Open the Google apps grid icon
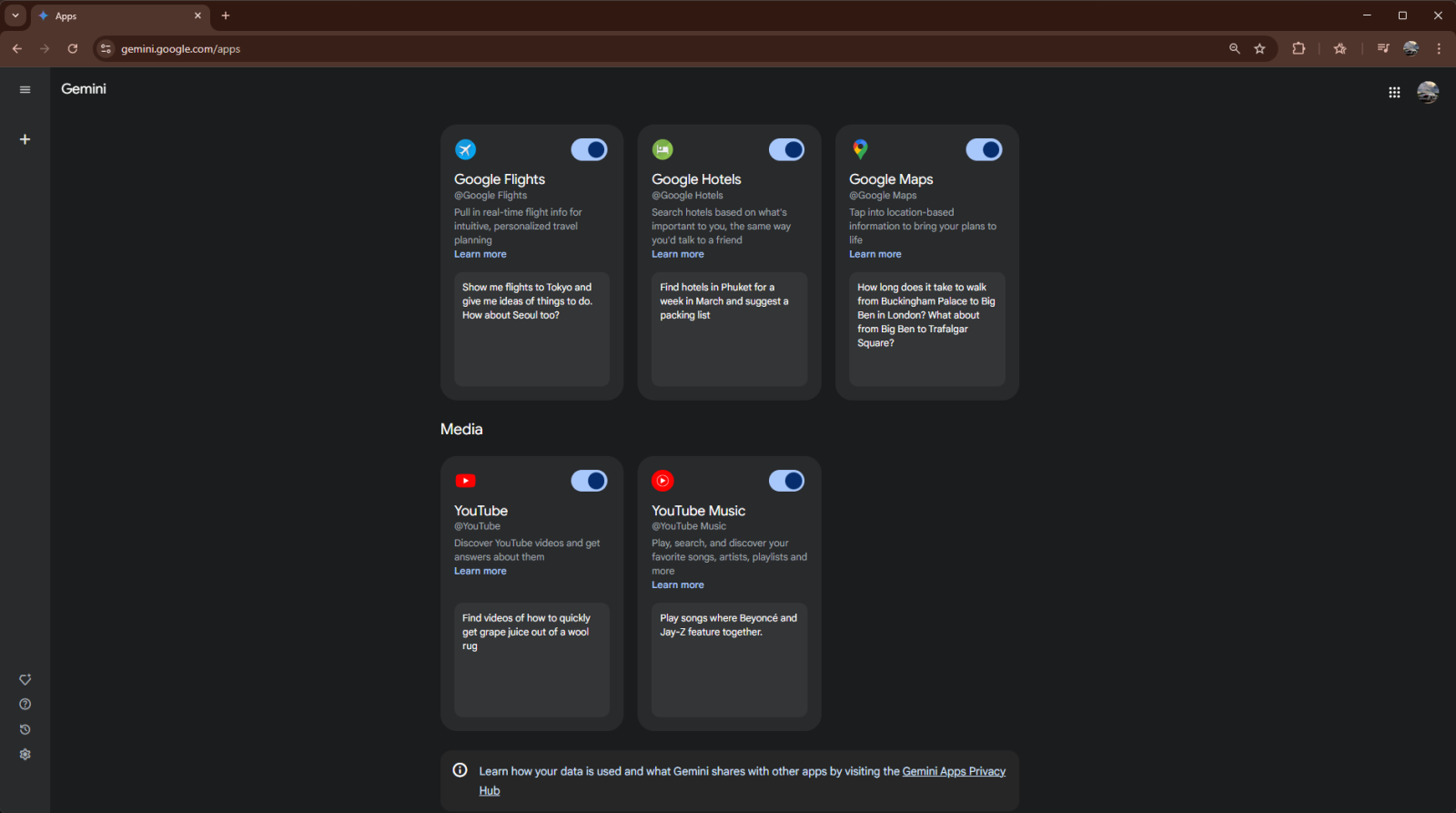 1394,92
